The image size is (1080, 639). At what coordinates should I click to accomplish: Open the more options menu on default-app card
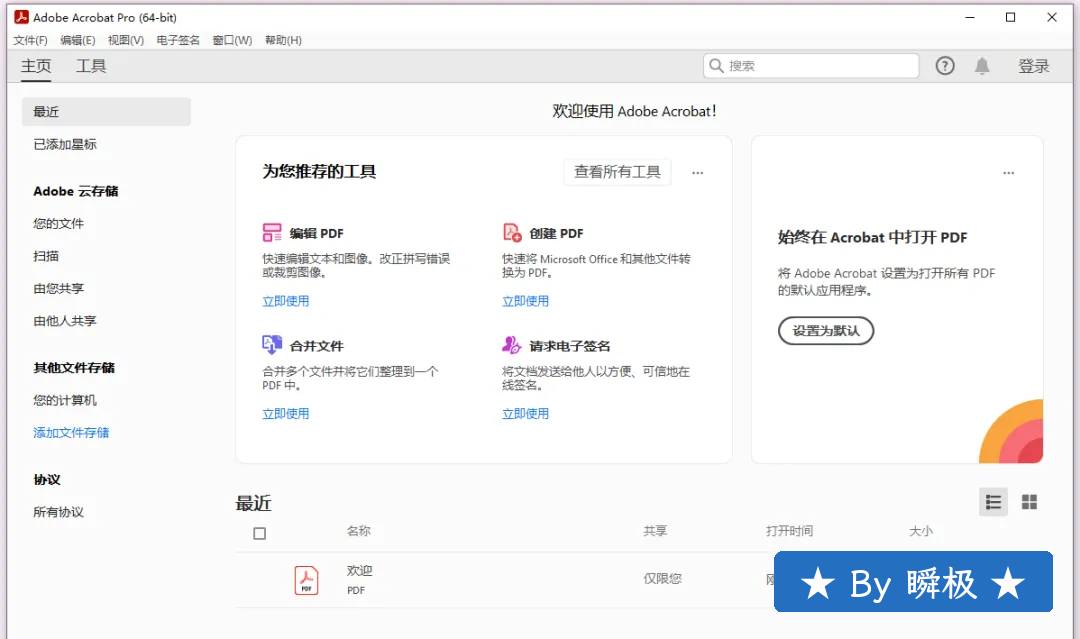pyautogui.click(x=1009, y=172)
